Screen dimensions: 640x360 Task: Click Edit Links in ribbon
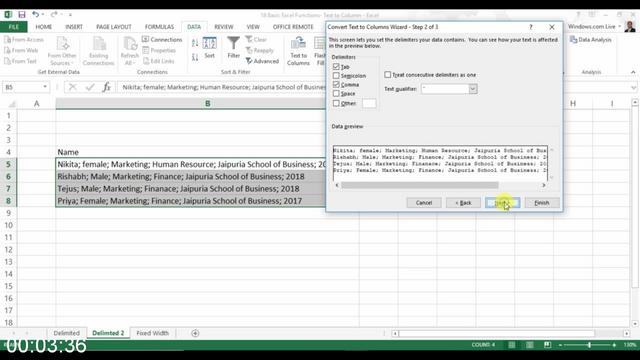point(158,61)
